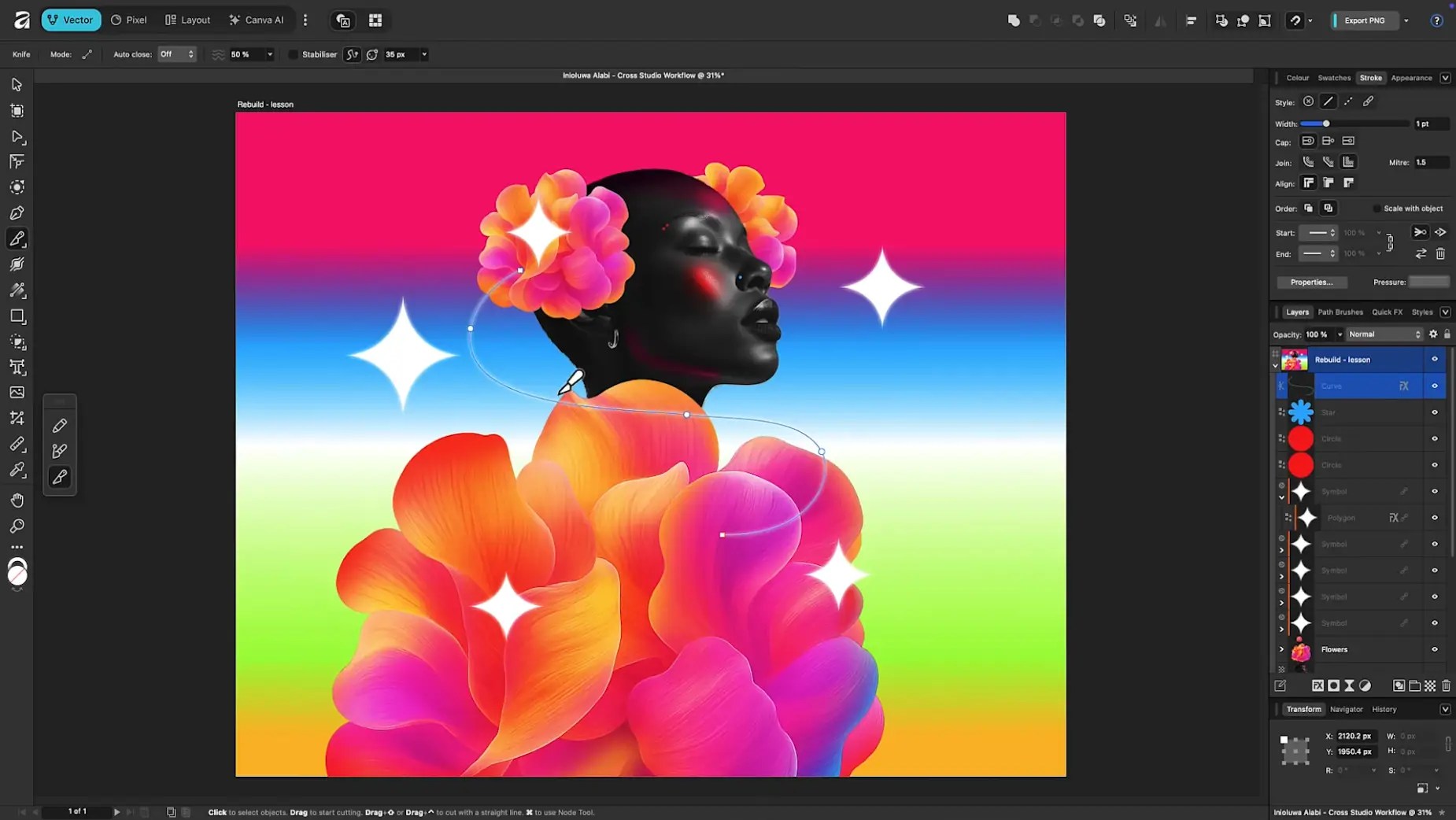Enable Scale with object checkbox
Image resolution: width=1456 pixels, height=820 pixels.
(x=1377, y=209)
